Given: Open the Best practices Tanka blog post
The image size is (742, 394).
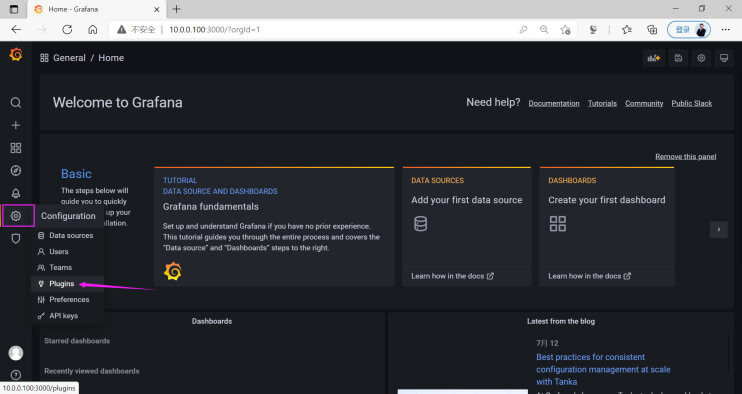Looking at the screenshot, I should pyautogui.click(x=603, y=369).
